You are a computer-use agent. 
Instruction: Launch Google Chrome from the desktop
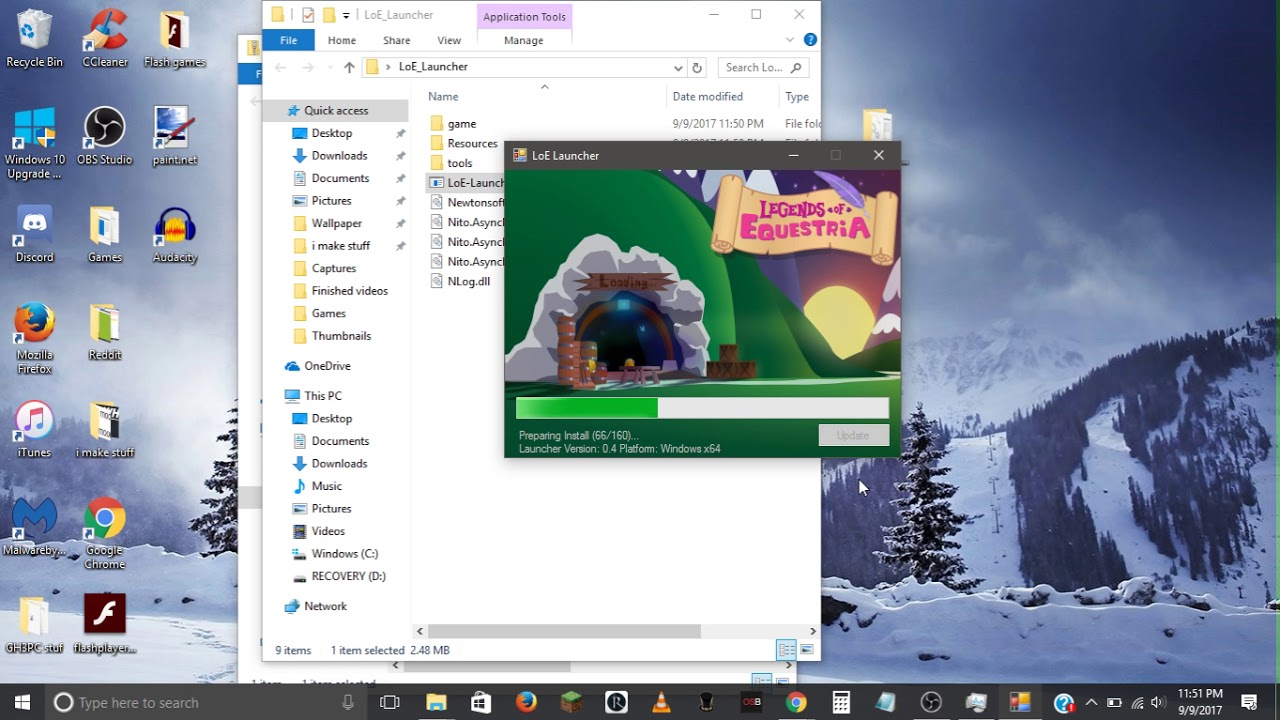[104, 534]
